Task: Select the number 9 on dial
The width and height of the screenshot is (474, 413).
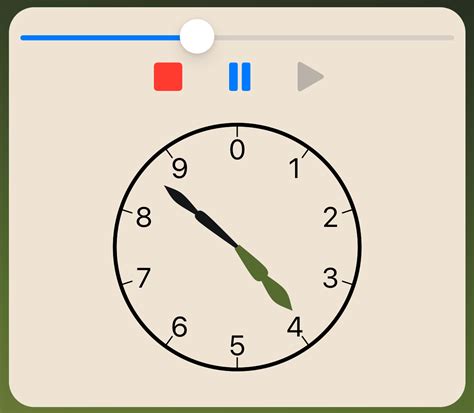Action: (180, 168)
